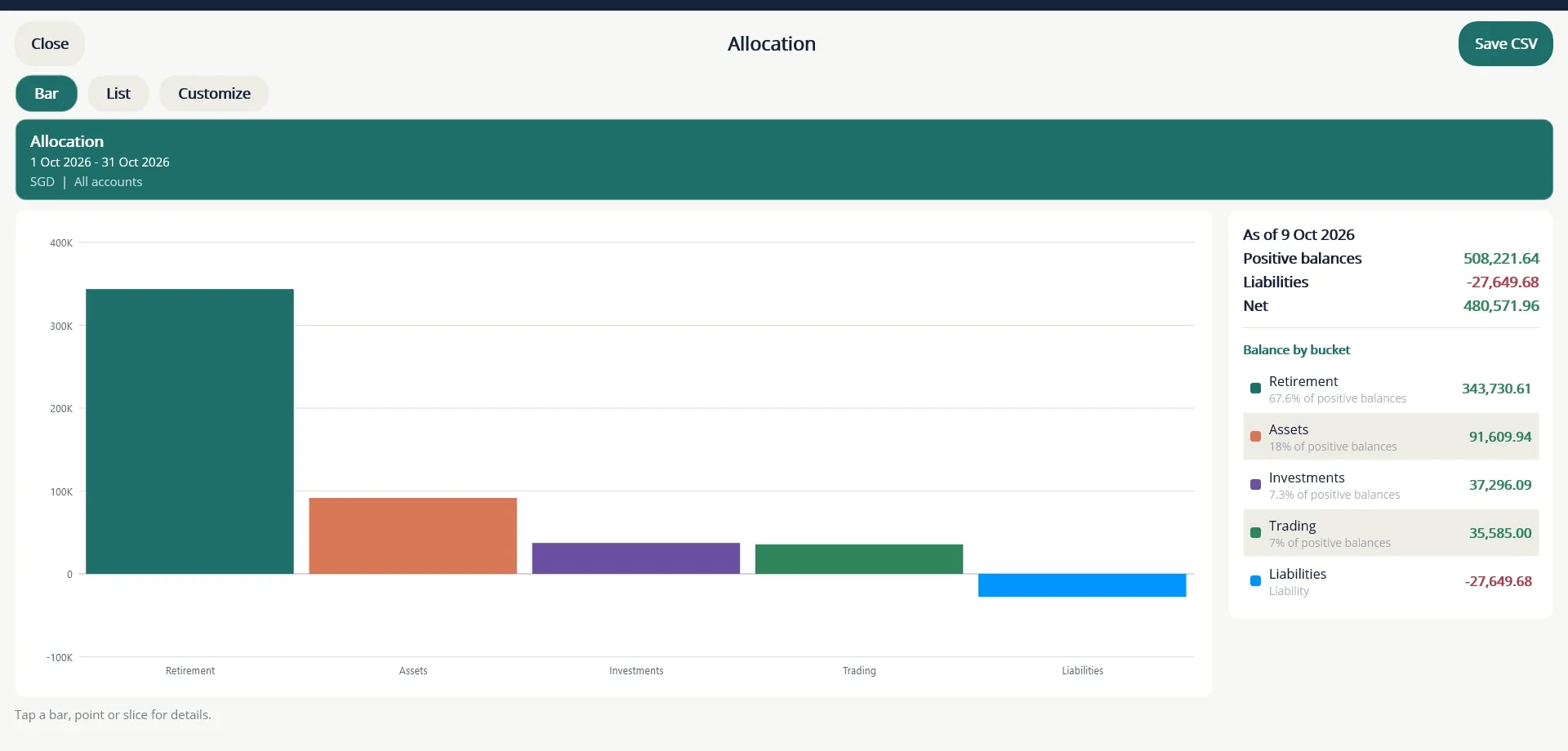Screen dimensions: 1568x751
Task: Click the '18% of positive balances' text
Action: (1333, 447)
